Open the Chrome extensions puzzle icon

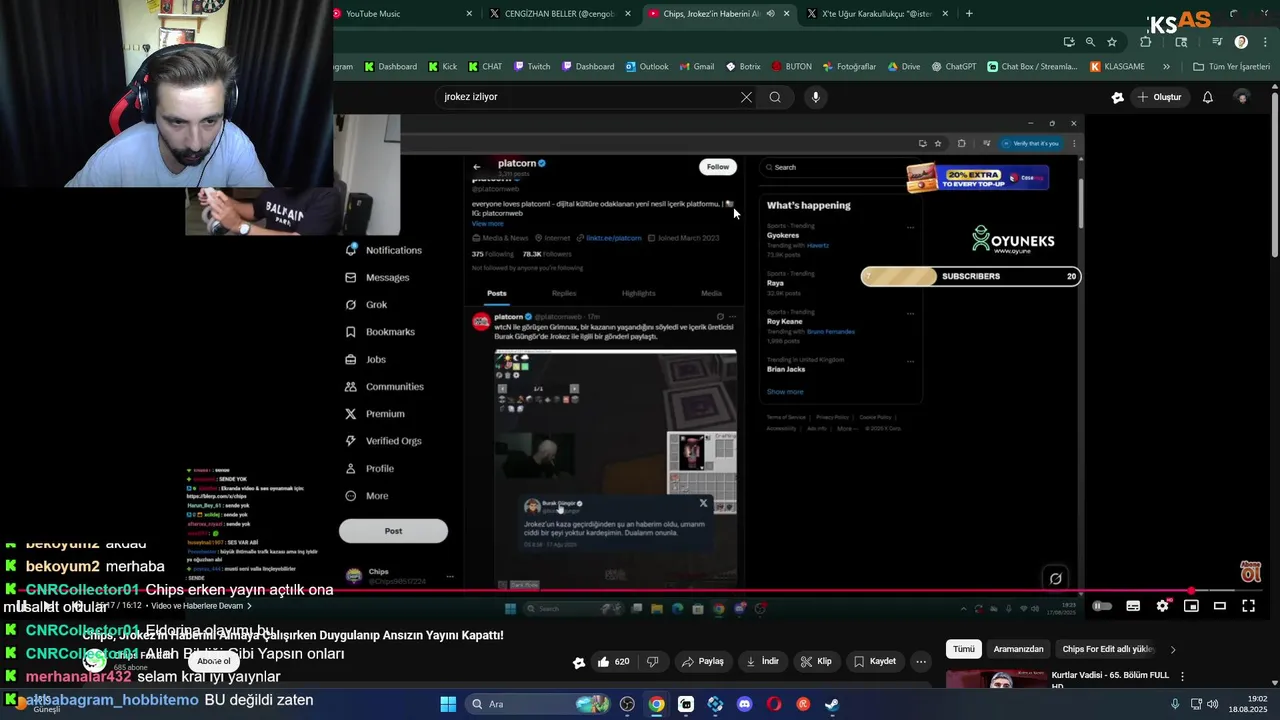[x=1146, y=42]
